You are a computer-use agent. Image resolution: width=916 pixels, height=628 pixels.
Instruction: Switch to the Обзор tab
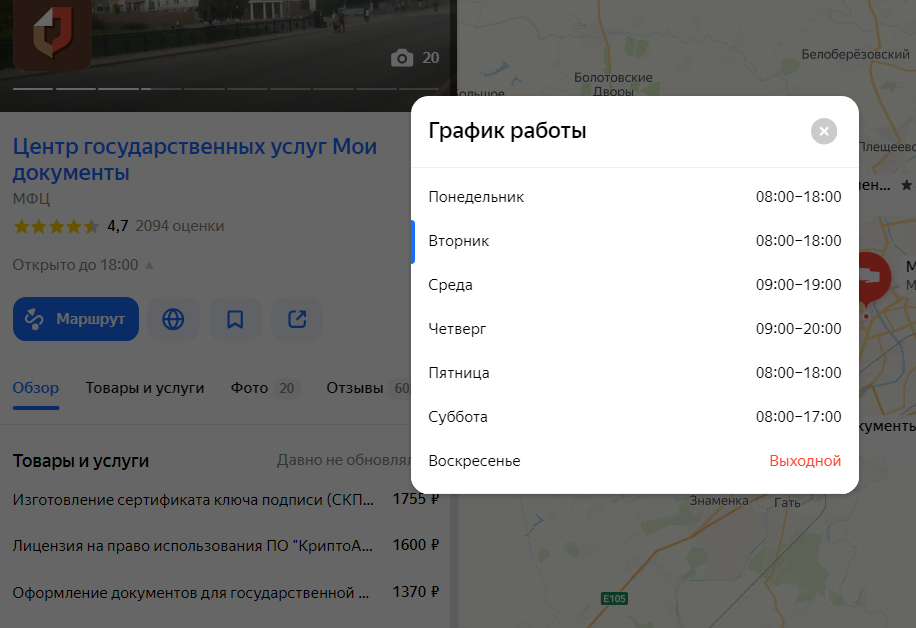click(36, 388)
